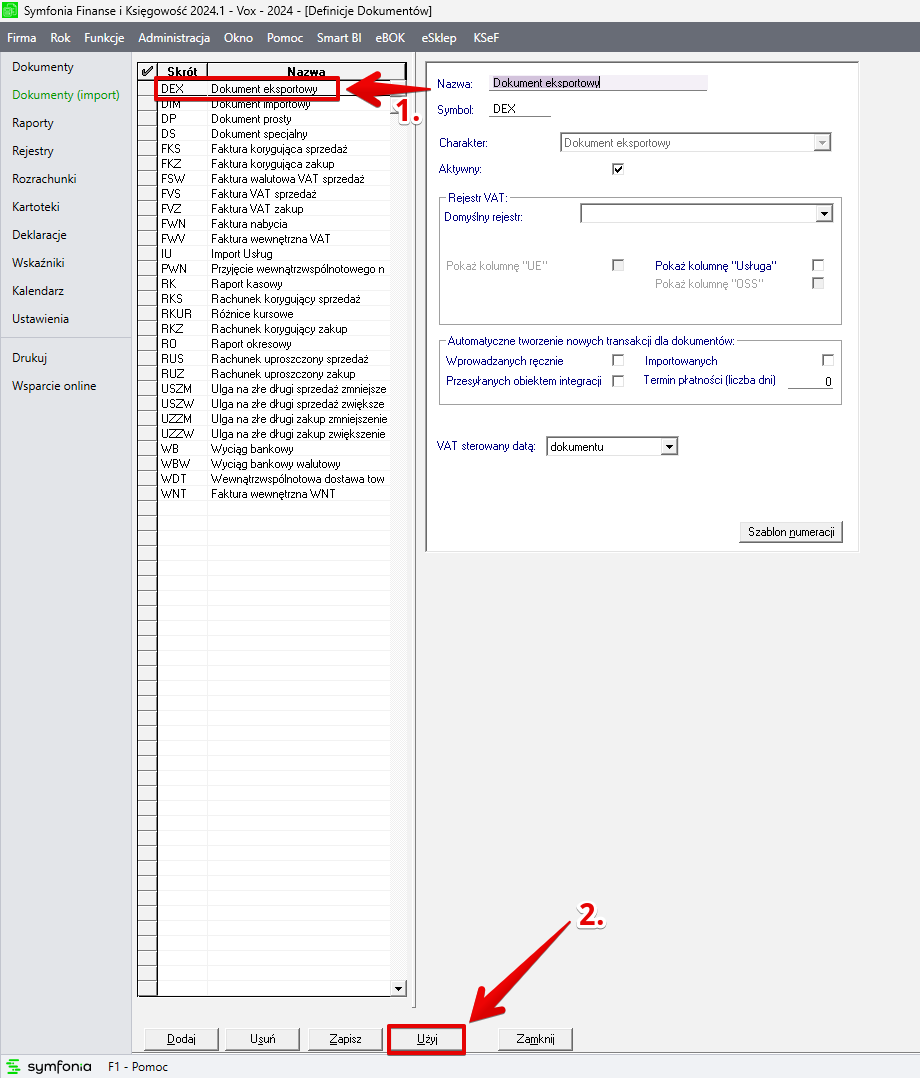Toggle the Aktywny checkbox
Image resolution: width=920 pixels, height=1078 pixels.
pos(617,168)
